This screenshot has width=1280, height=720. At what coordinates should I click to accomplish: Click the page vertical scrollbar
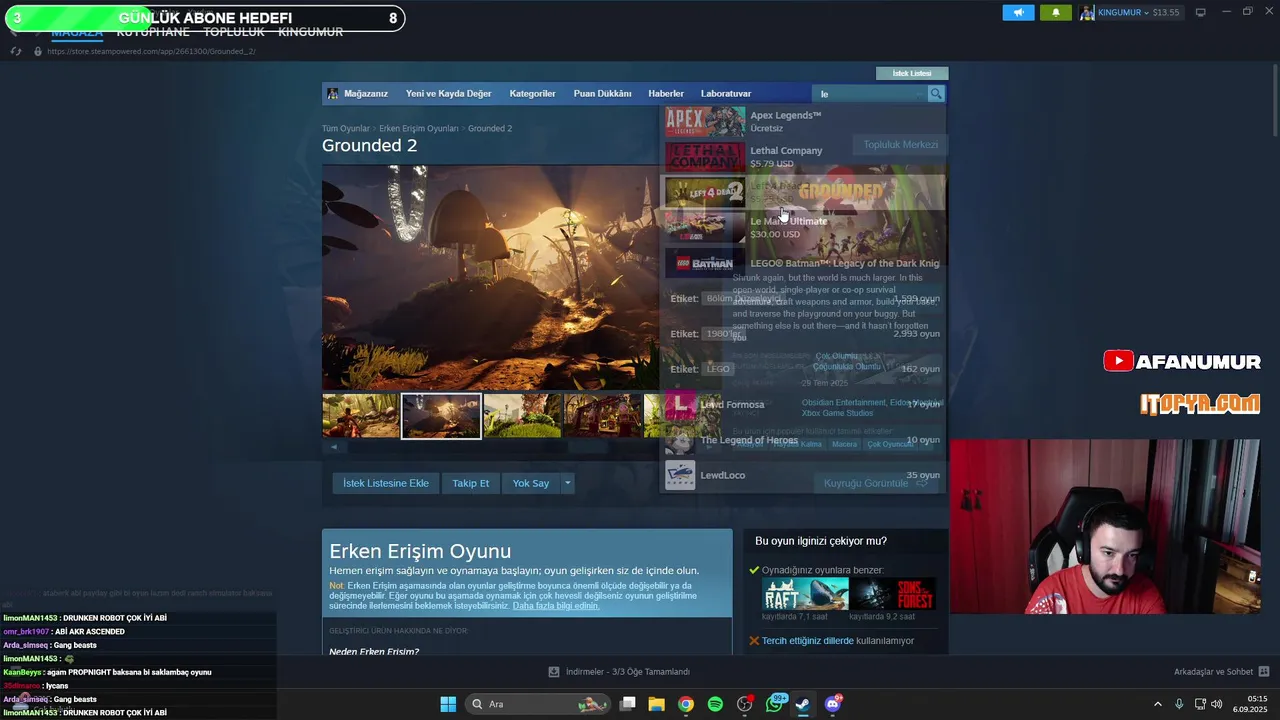pos(1274,100)
